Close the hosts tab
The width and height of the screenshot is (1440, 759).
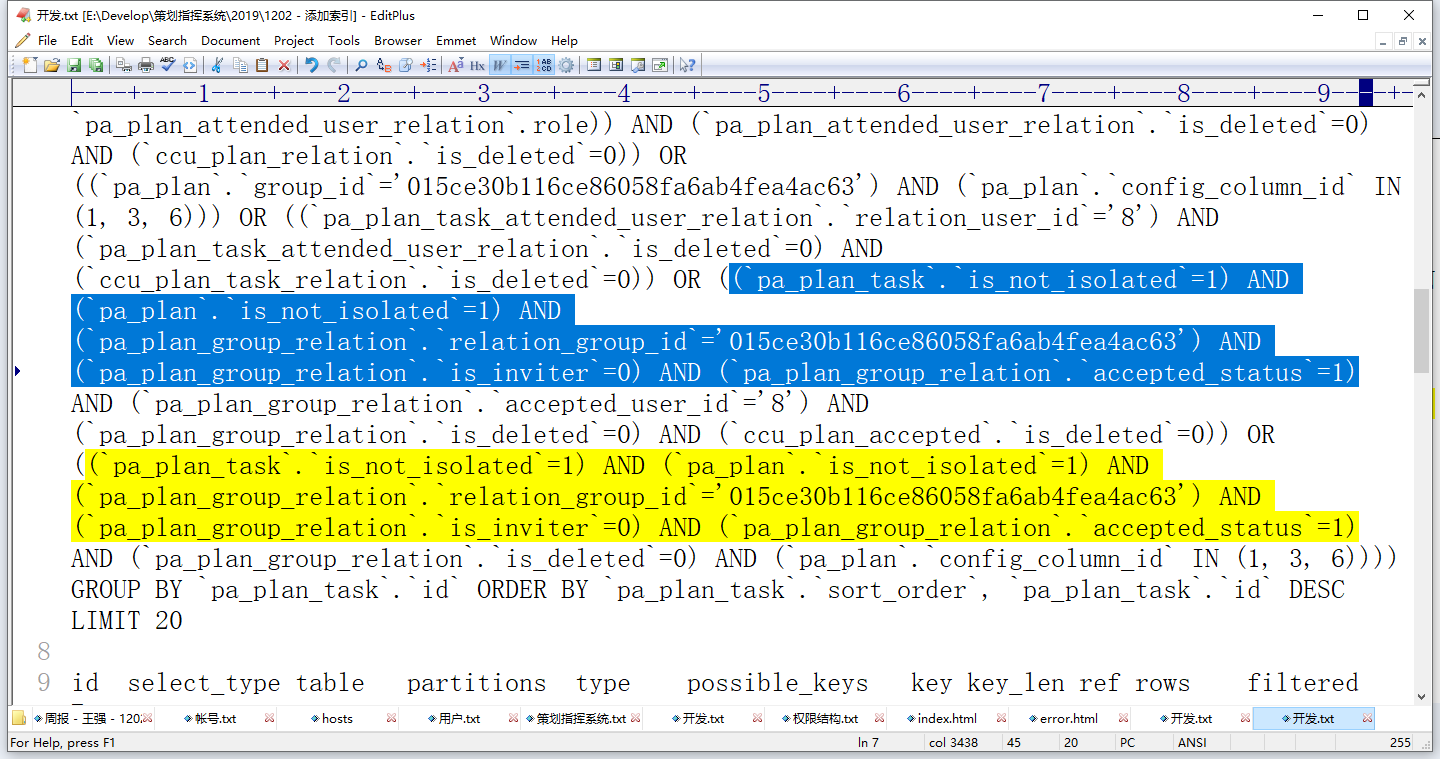(x=392, y=718)
